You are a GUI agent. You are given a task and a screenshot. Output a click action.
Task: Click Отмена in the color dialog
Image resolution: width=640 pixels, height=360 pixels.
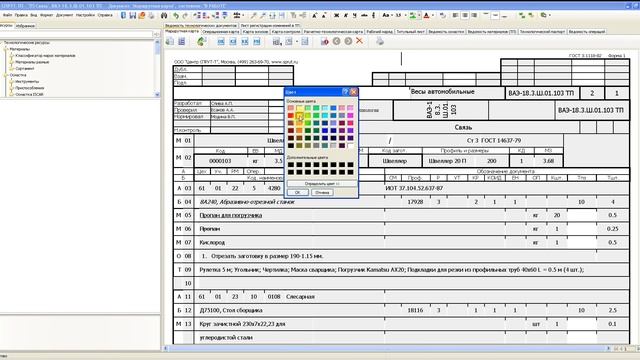(322, 192)
